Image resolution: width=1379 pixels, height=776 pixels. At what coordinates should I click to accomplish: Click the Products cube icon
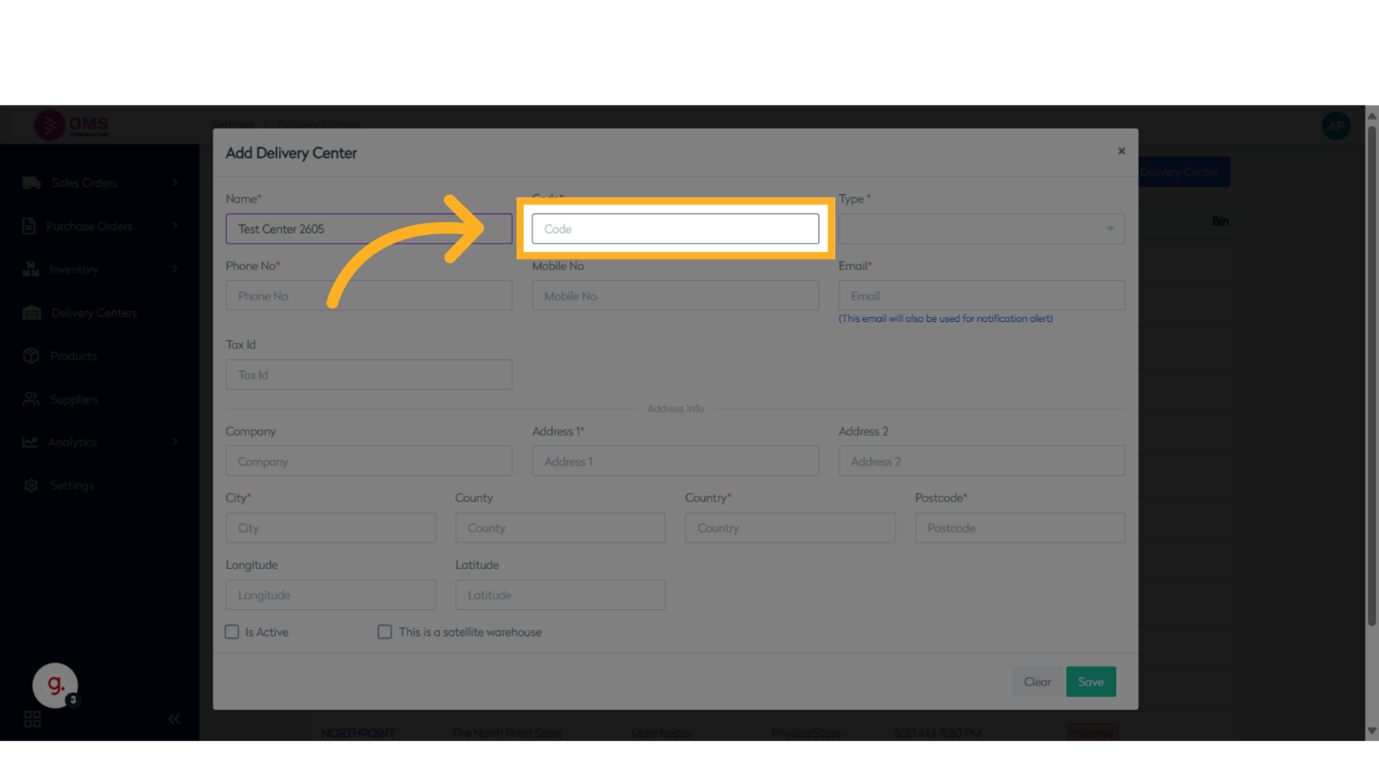tap(31, 356)
